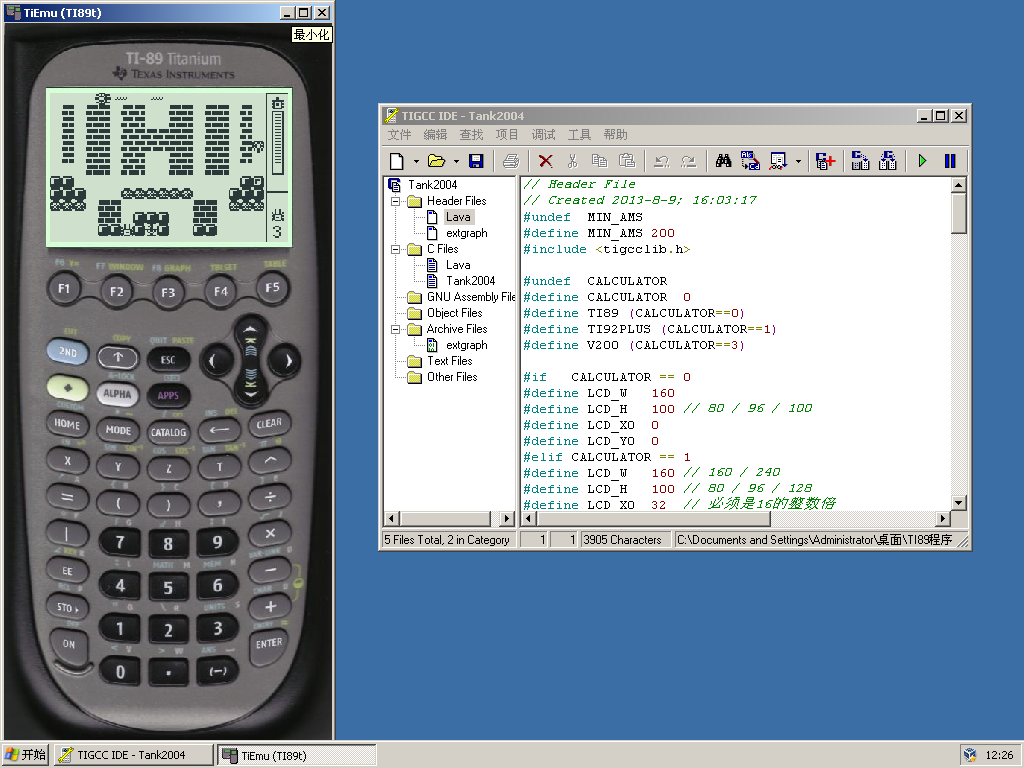The height and width of the screenshot is (768, 1024).
Task: Open the 帮助 menu
Action: [x=615, y=135]
